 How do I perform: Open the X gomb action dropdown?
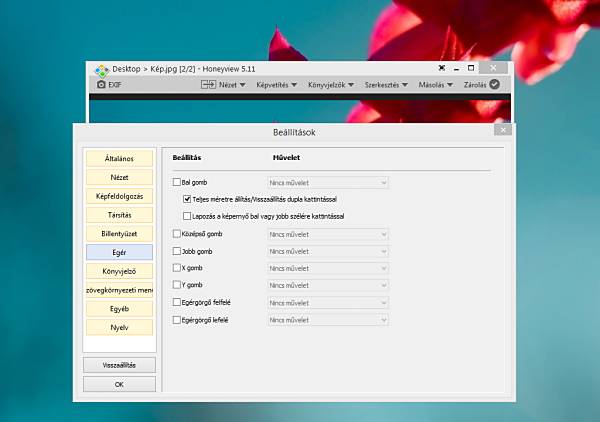point(328,269)
